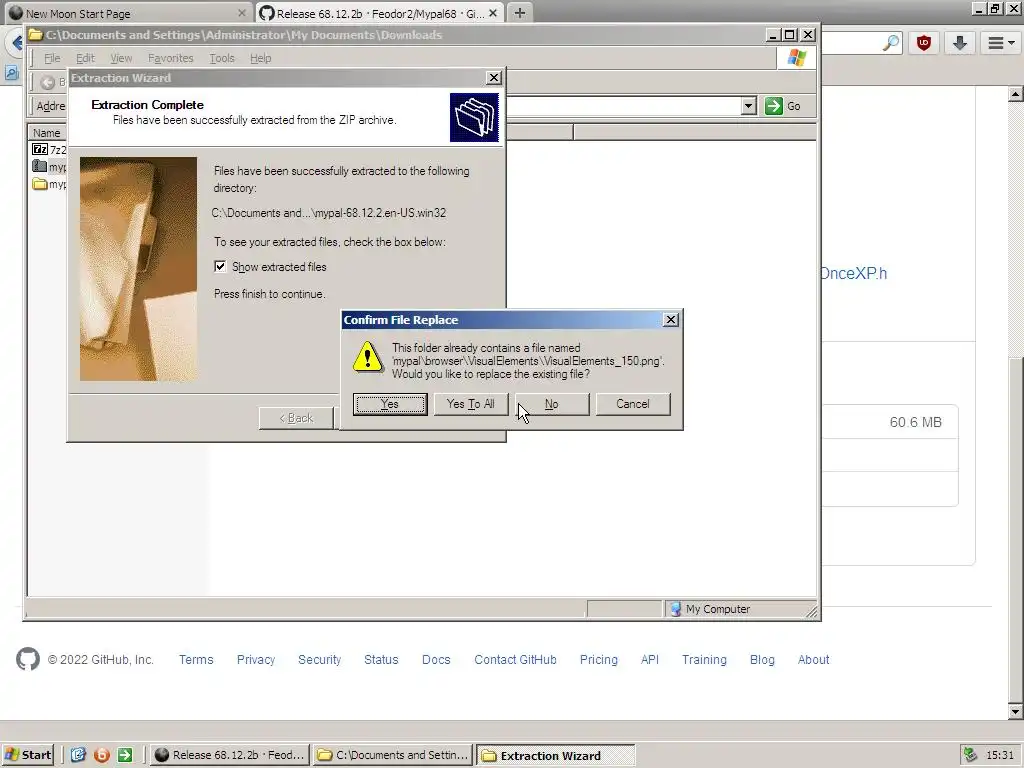Launch the orange browser quick launch icon
The height and width of the screenshot is (768, 1024).
point(102,755)
